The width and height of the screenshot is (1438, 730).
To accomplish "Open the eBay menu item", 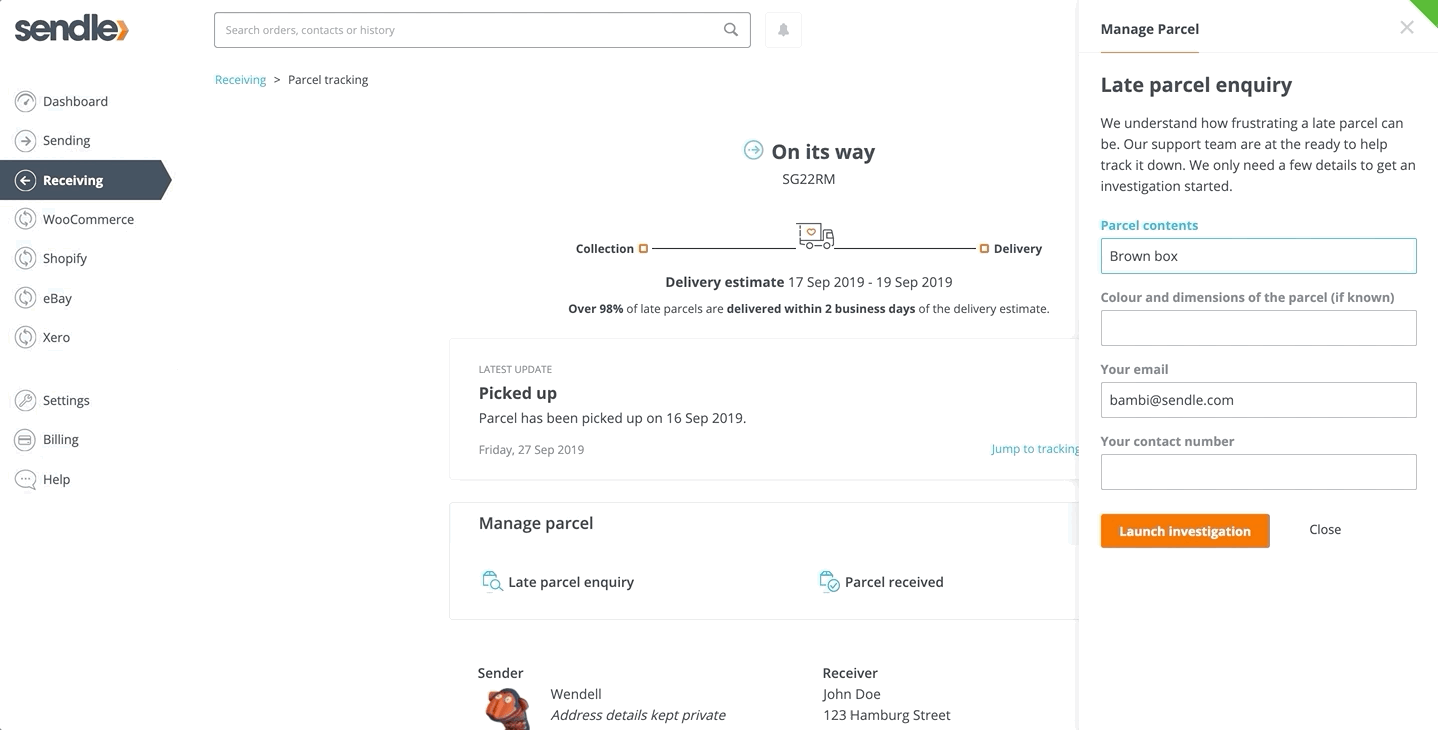I will [x=57, y=298].
